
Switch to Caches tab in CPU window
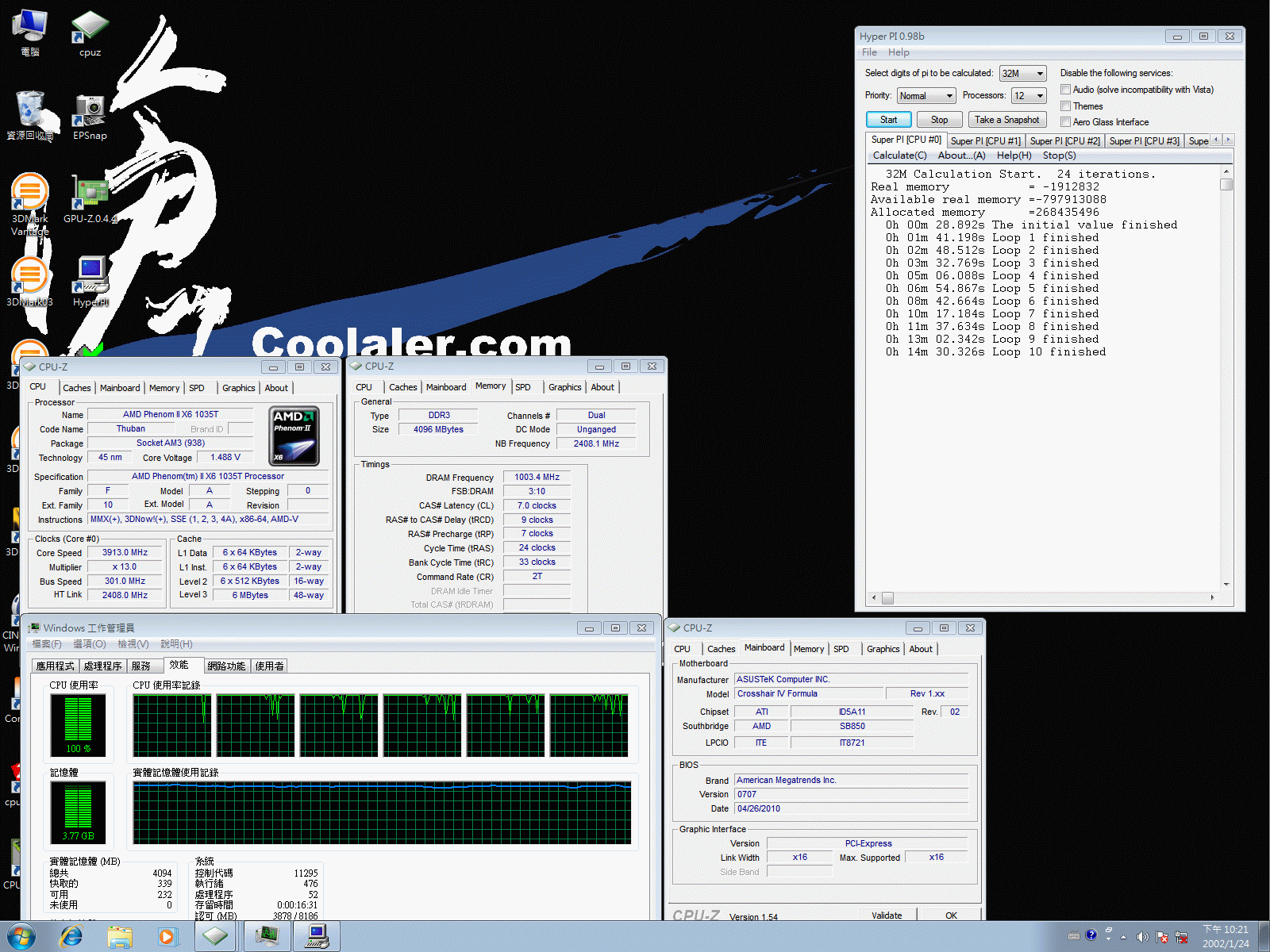pos(77,388)
